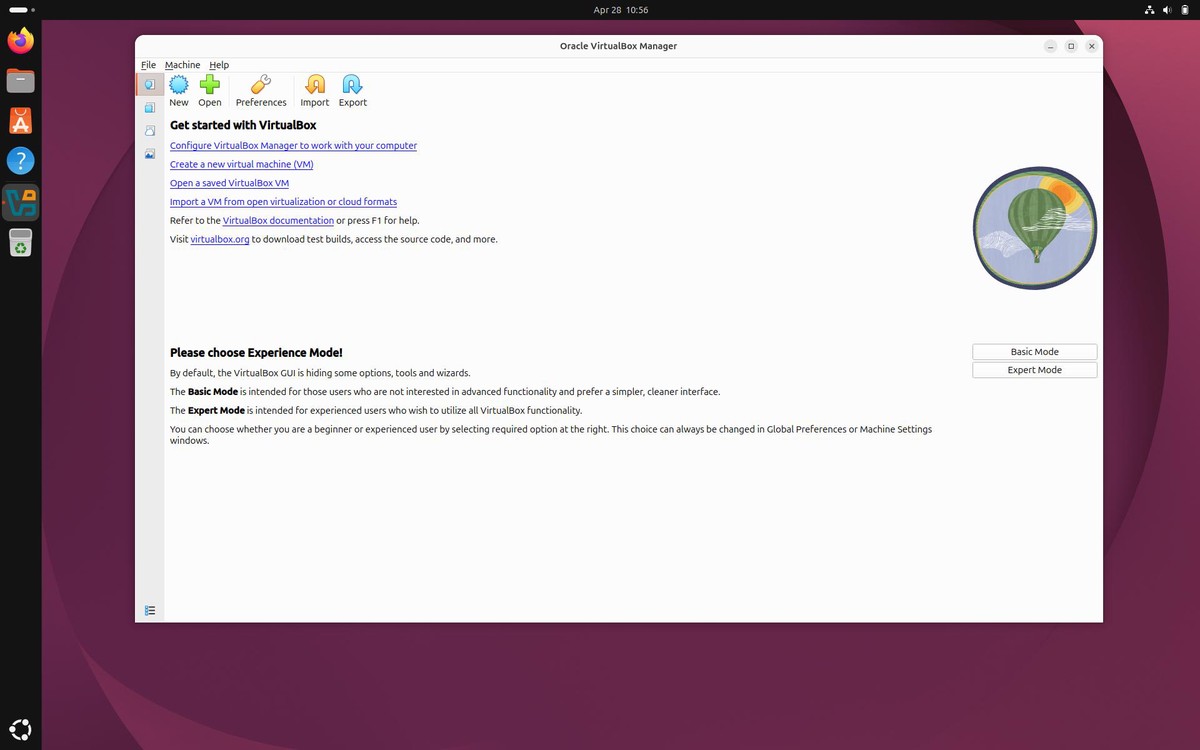Open Preferences via the wrench icon
Viewport: 1200px width, 750px height.
(261, 85)
